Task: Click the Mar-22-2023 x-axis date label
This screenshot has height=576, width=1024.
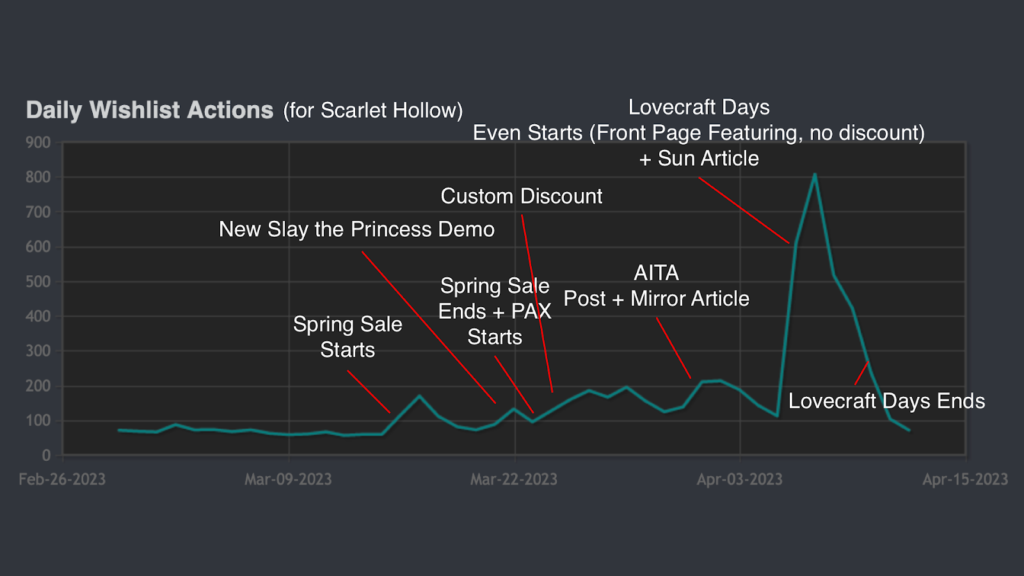Action: point(514,479)
